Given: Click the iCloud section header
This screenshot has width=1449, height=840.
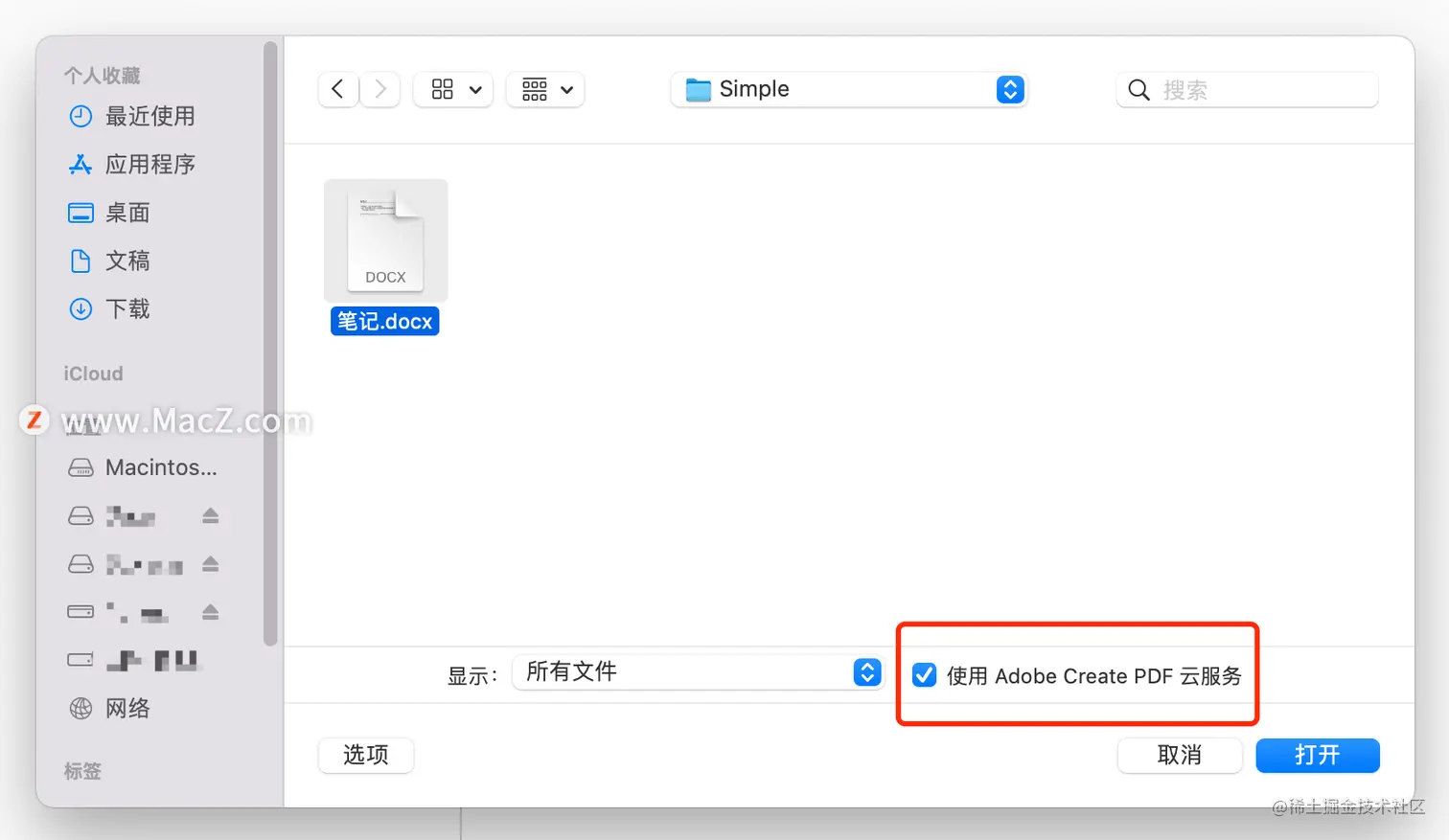Looking at the screenshot, I should 93,374.
